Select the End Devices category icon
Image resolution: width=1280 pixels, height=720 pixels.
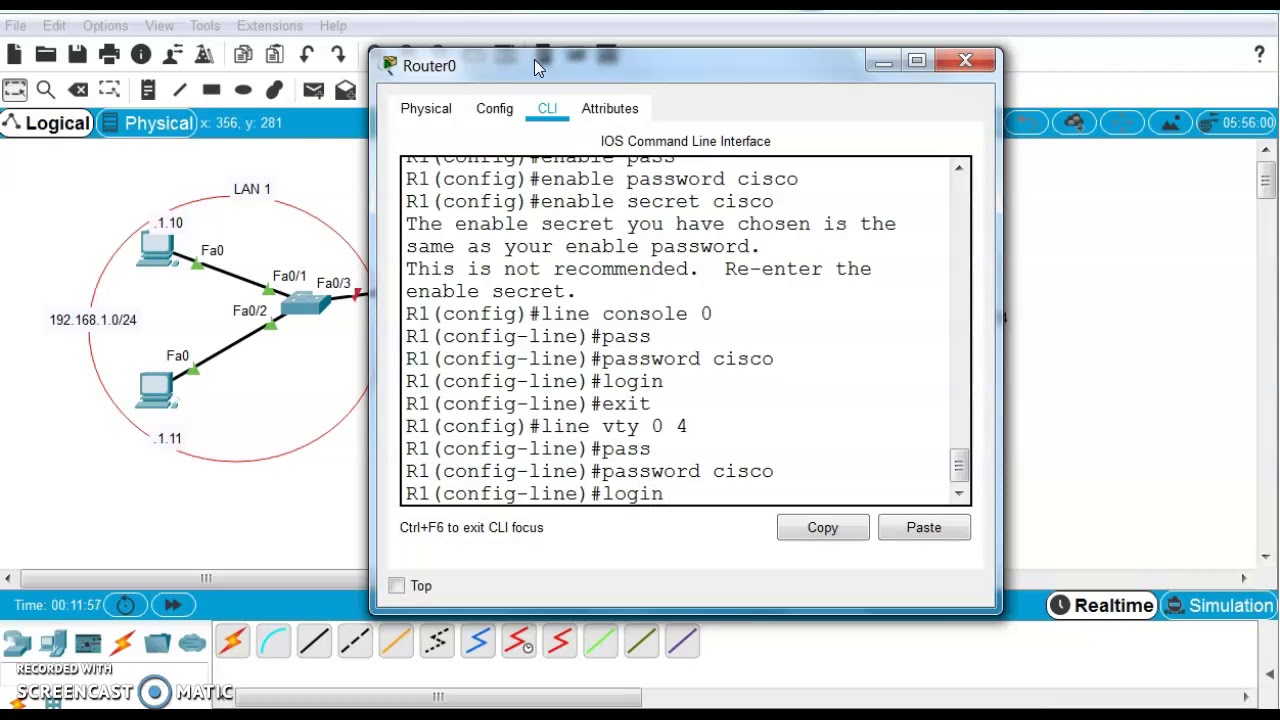(x=53, y=643)
